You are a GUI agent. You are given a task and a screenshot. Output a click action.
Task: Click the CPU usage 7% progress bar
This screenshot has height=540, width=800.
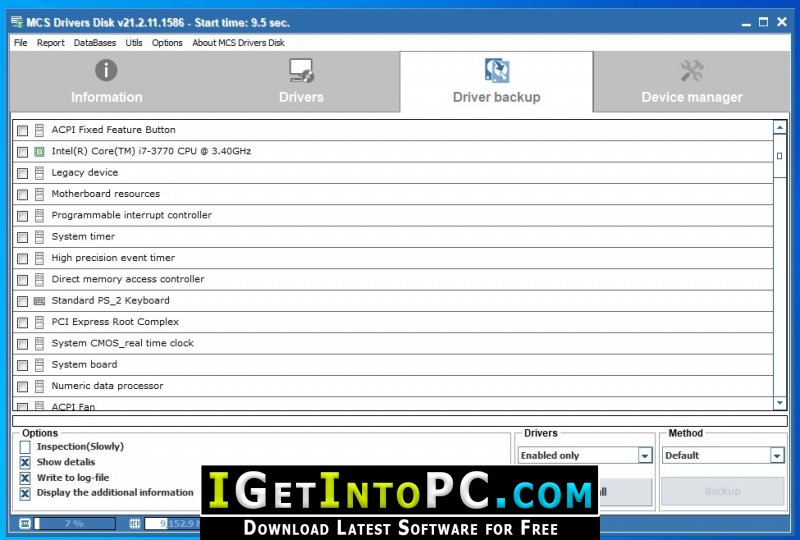coord(74,523)
